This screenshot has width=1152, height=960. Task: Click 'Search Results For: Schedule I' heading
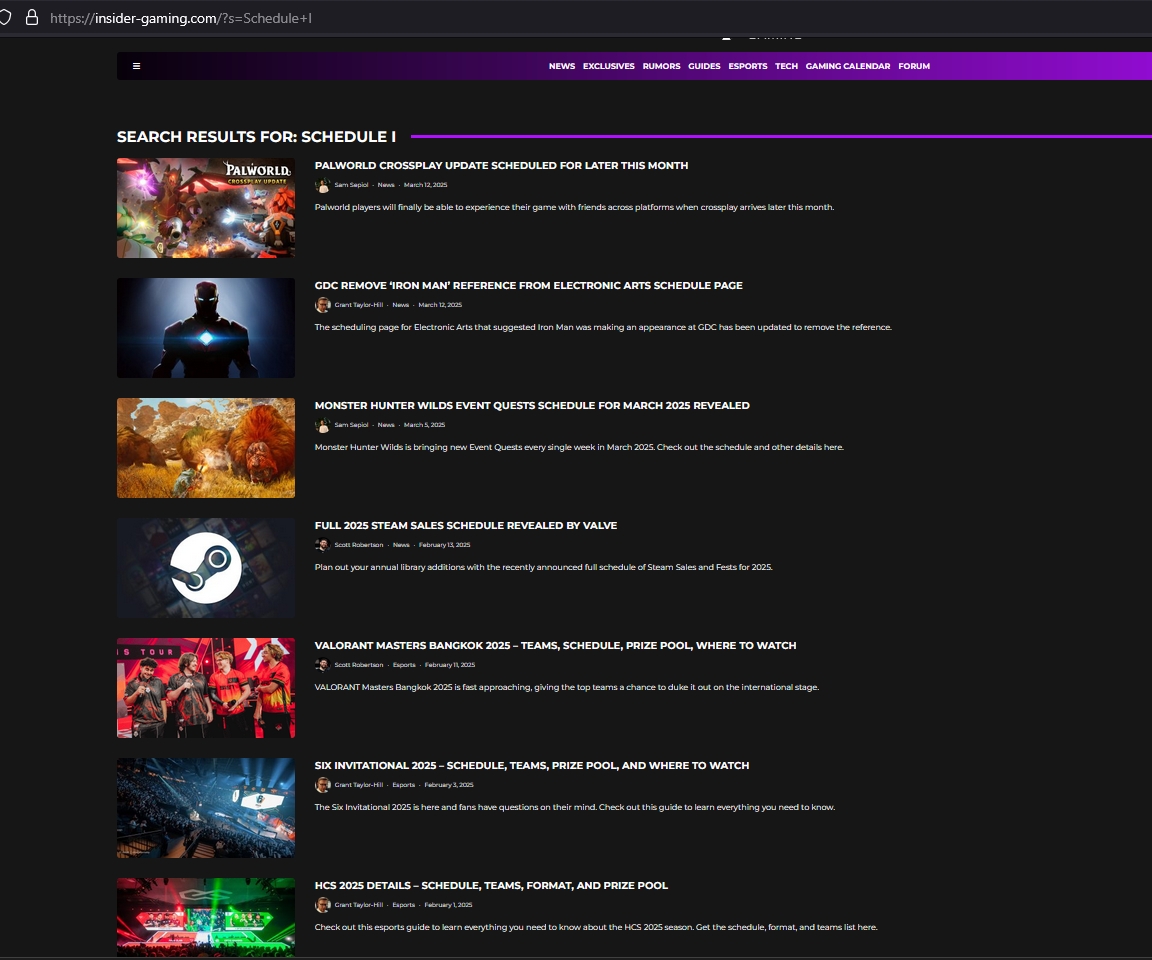[256, 137]
